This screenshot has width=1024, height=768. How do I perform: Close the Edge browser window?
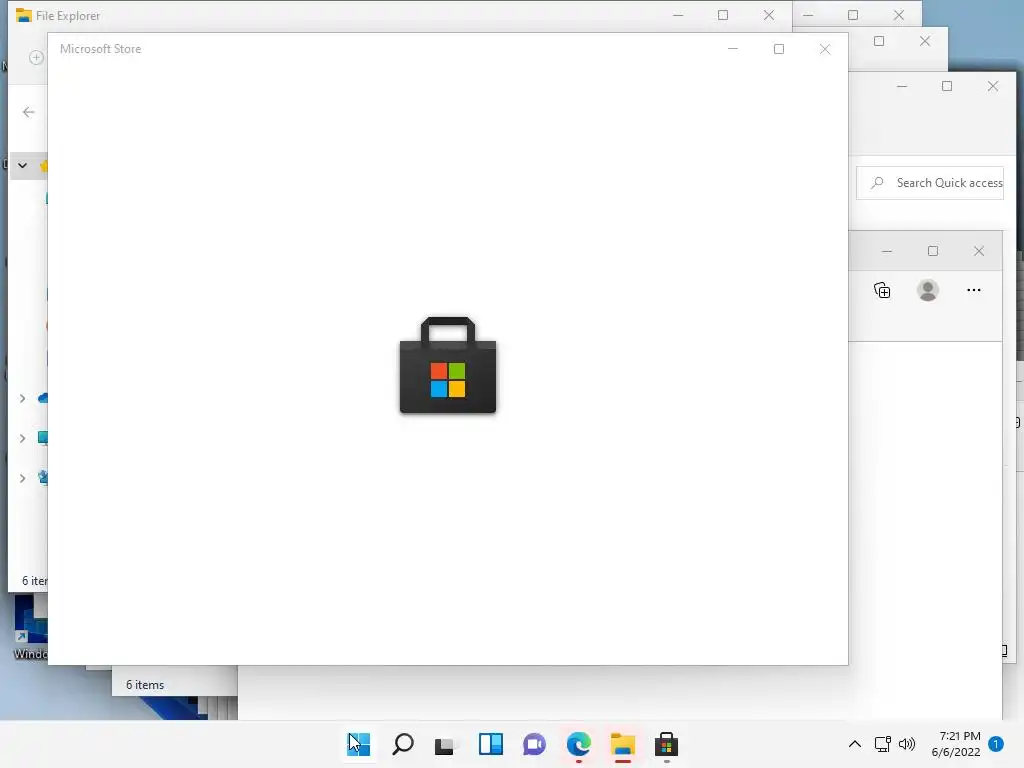coord(978,251)
